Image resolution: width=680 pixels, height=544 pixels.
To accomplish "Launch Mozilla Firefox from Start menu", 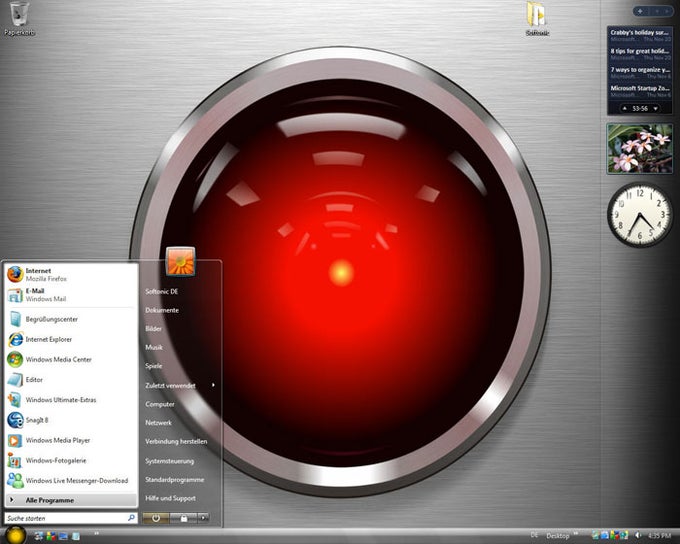I will pyautogui.click(x=70, y=274).
